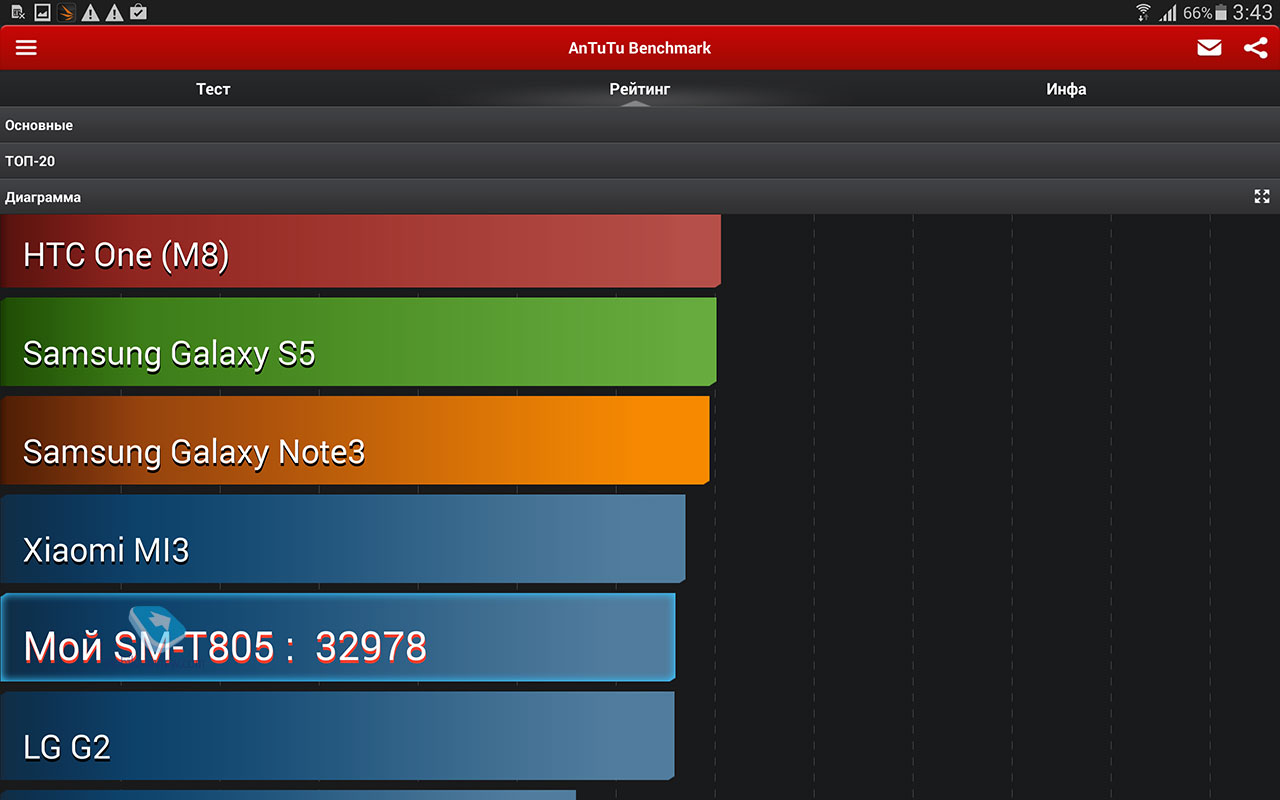
Task: Open the first warning triangle notification
Action: tap(91, 13)
